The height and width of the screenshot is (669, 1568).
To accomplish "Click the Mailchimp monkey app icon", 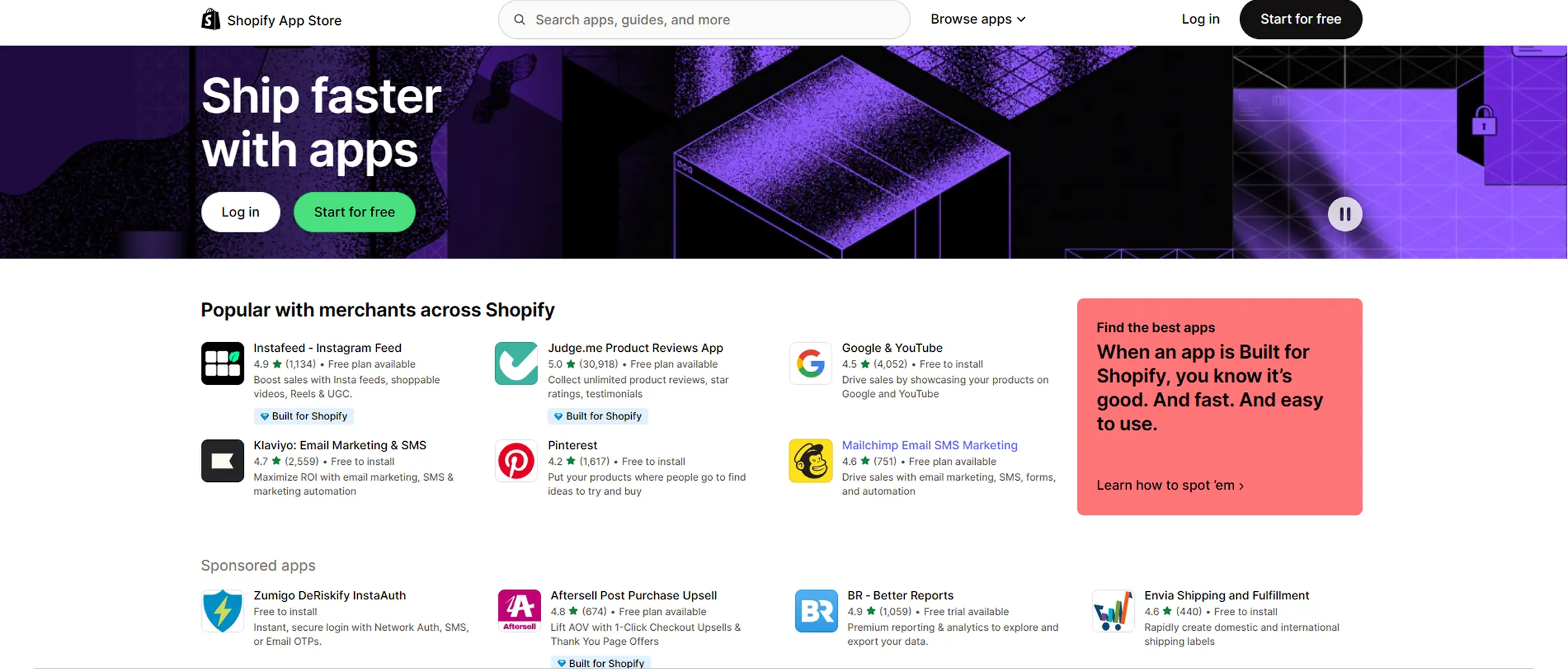I will [810, 460].
